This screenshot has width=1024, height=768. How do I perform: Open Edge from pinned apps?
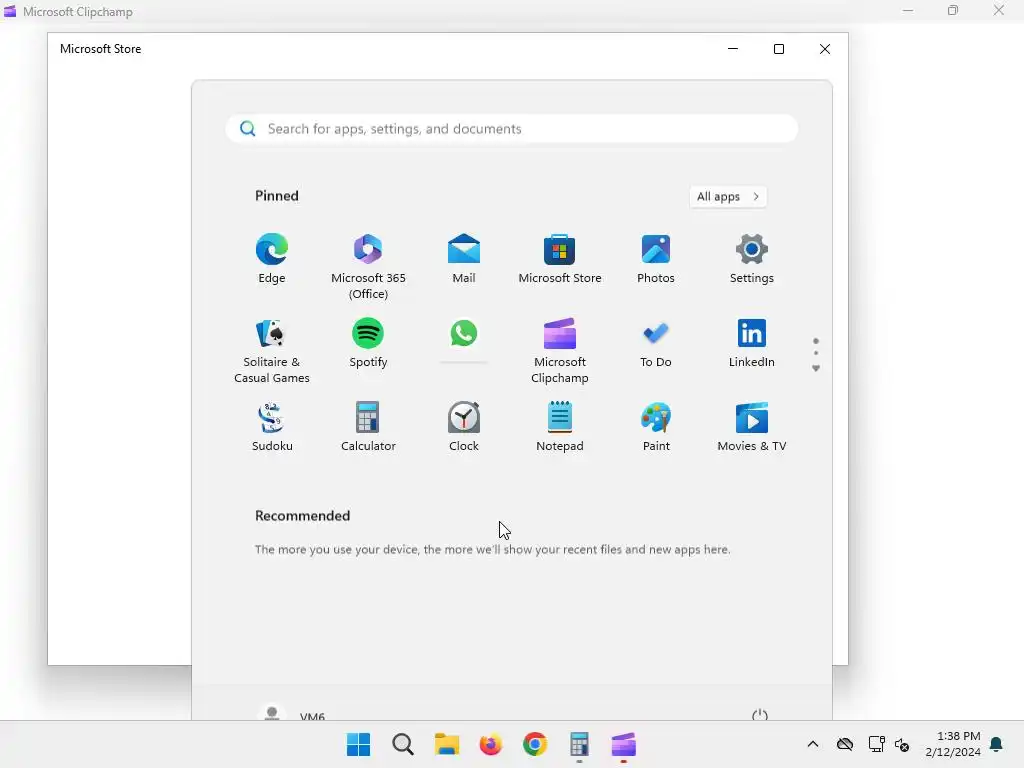click(272, 259)
